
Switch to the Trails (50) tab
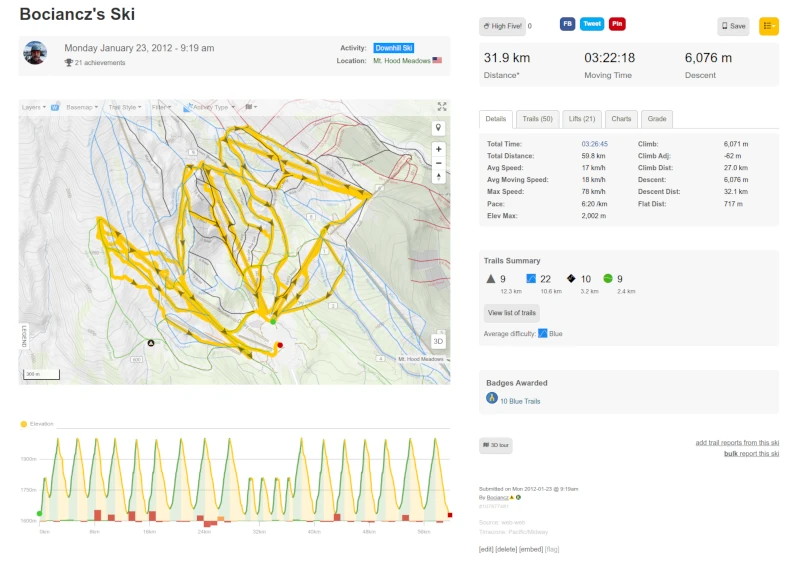[x=538, y=119]
